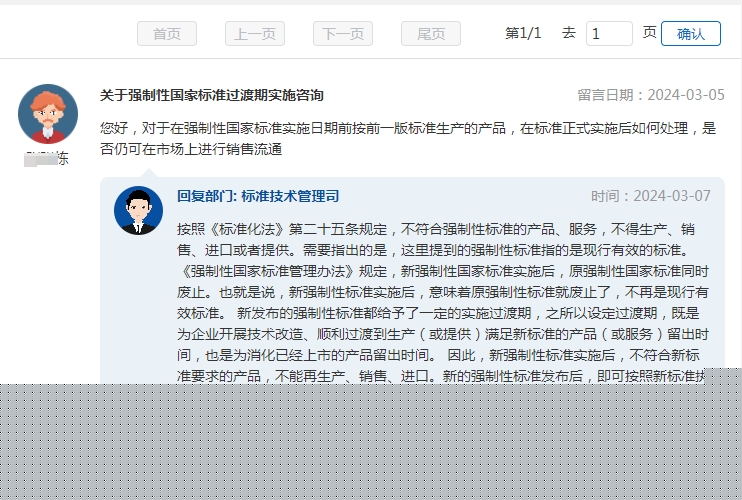Open the title 关于强制性国家标准过渡期实施咨询
This screenshot has width=742, height=500.
[211, 95]
